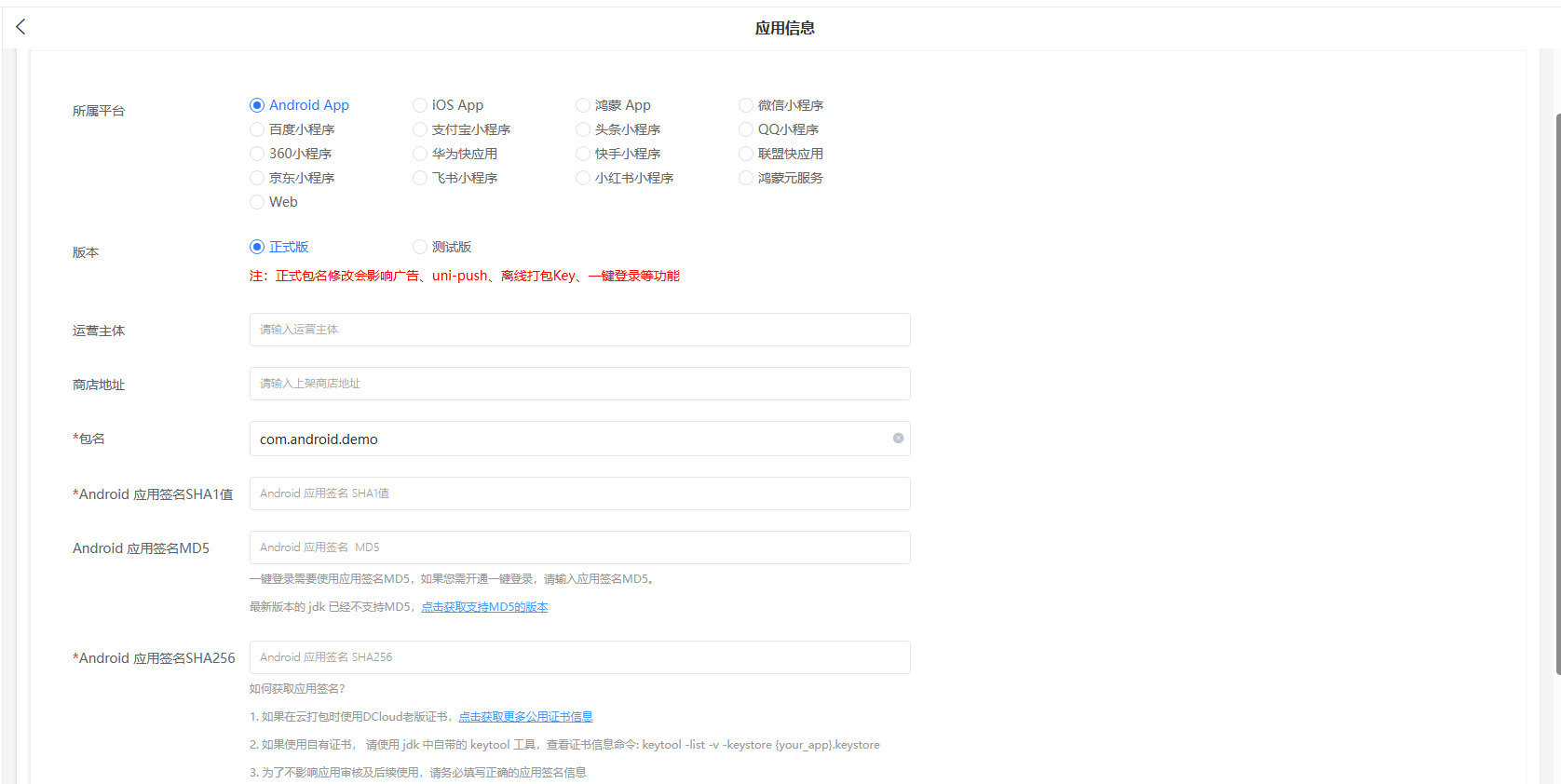The image size is (1561, 784).
Task: Switch version to 测试版
Action: (420, 247)
